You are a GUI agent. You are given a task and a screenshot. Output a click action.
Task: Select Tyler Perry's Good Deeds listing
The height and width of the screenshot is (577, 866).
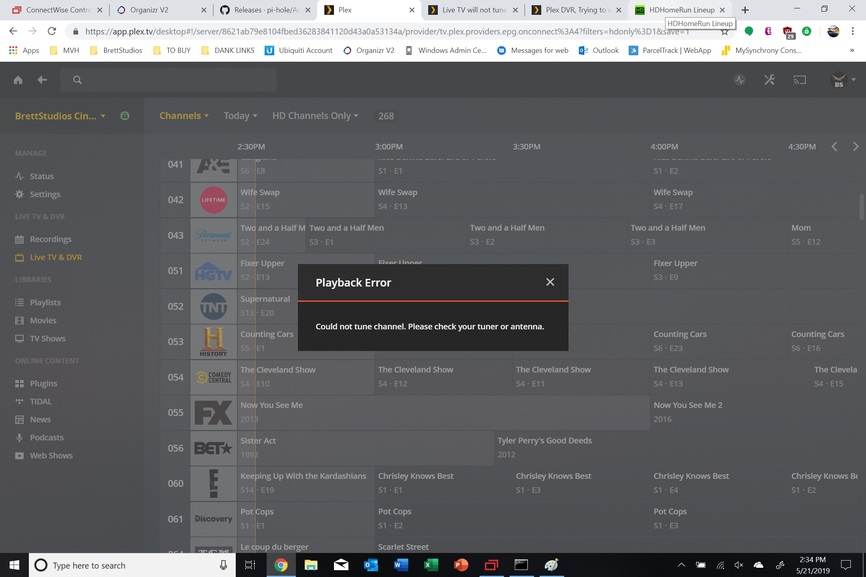[x=677, y=447]
